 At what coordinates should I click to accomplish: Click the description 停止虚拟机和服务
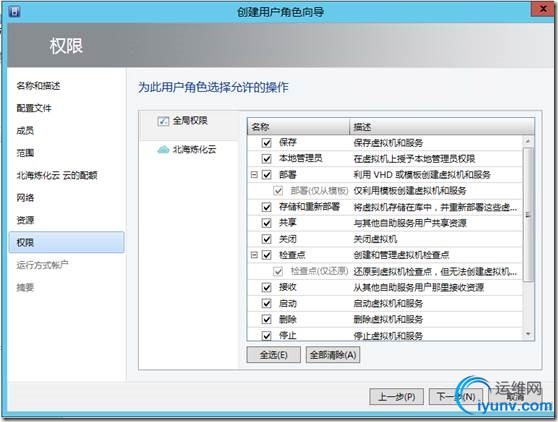pyautogui.click(x=388, y=336)
